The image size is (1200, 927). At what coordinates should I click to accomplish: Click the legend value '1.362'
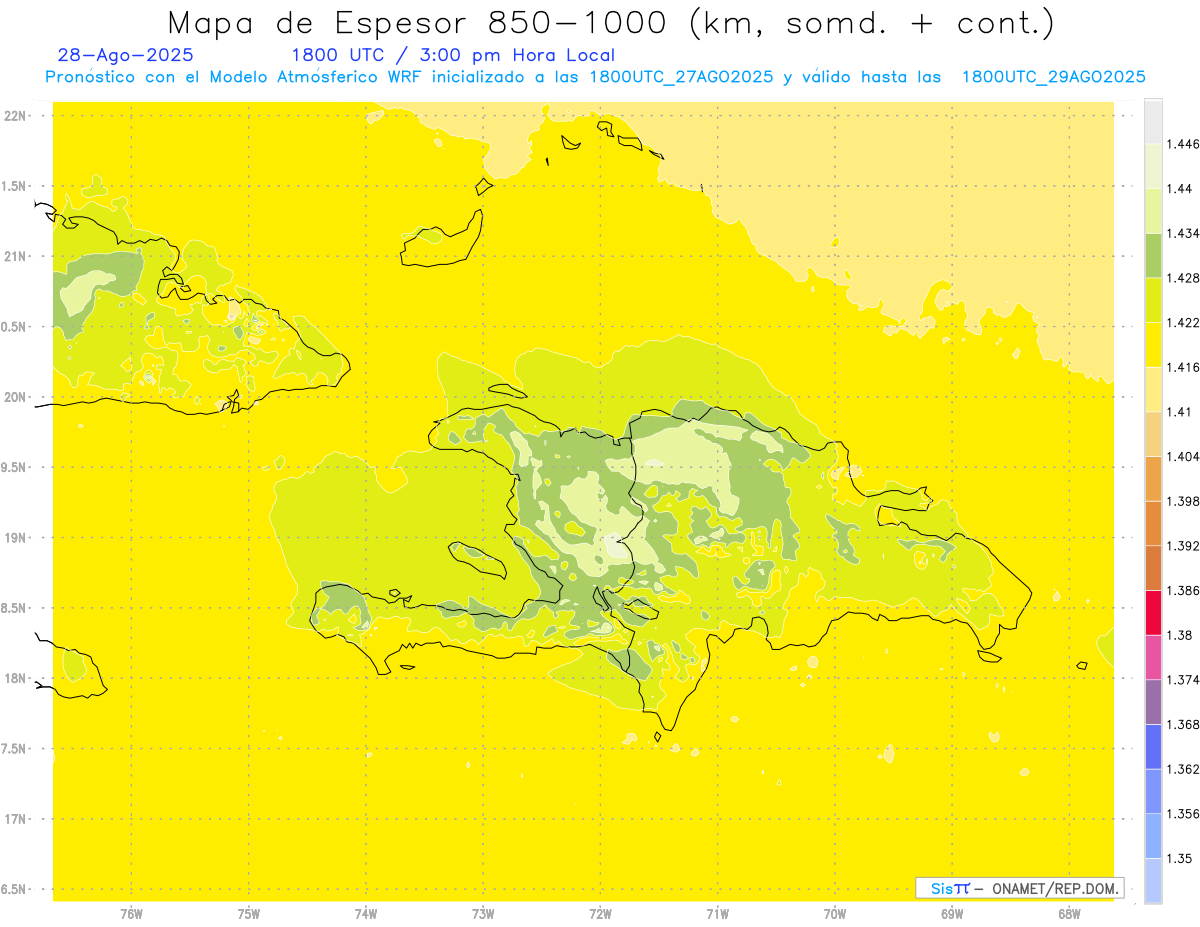[x=1181, y=769]
